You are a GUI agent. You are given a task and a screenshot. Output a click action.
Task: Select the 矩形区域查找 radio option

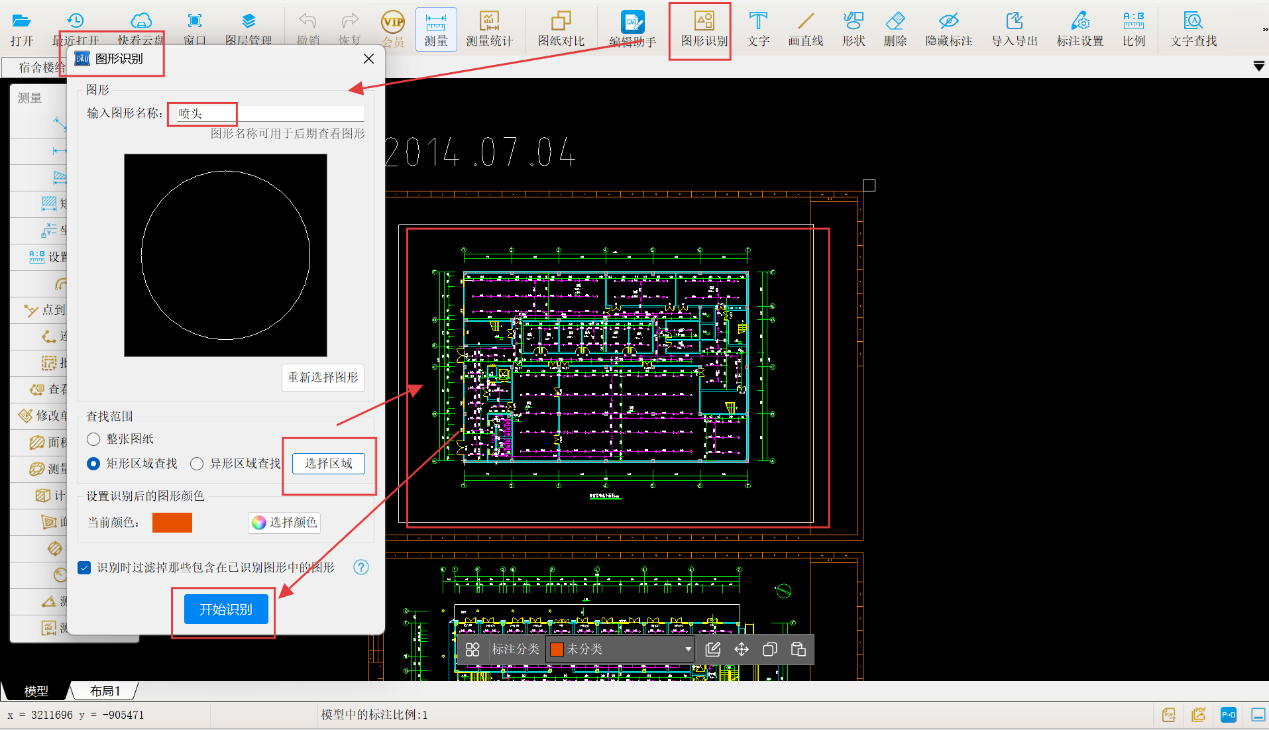tap(94, 464)
